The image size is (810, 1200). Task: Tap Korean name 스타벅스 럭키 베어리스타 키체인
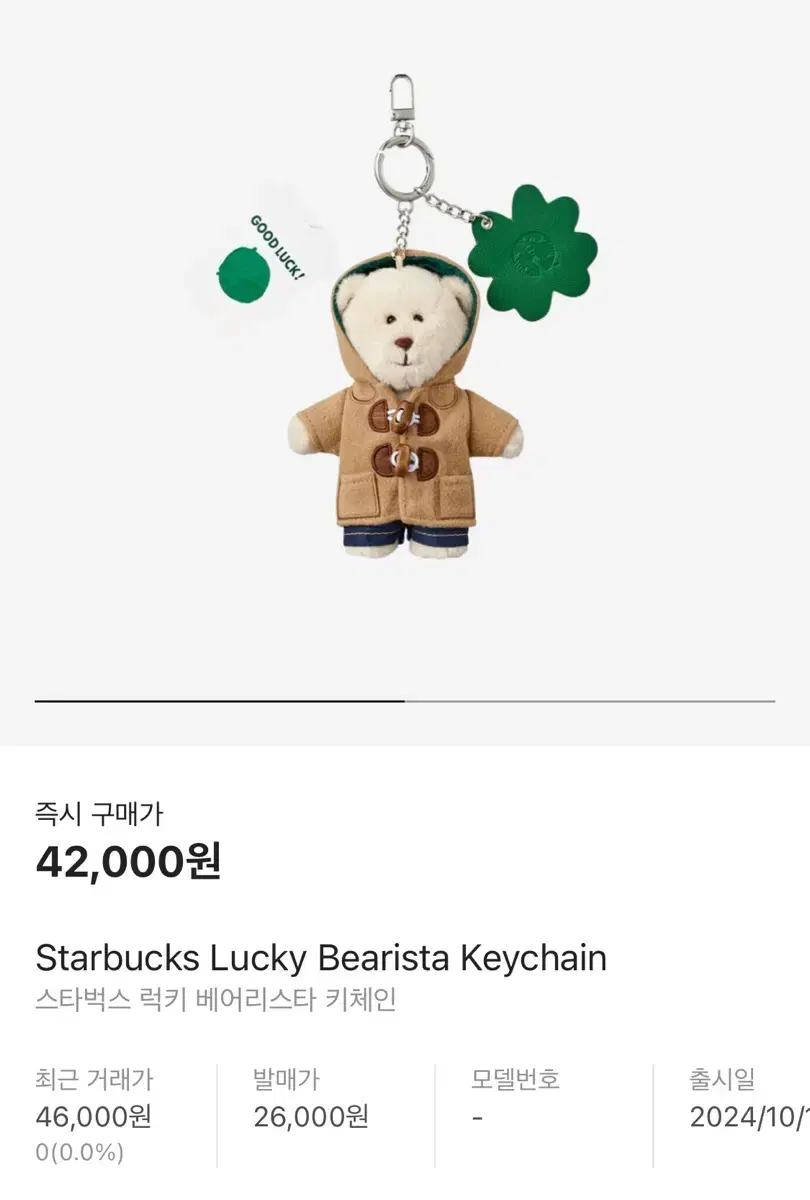pyautogui.click(x=216, y=1000)
